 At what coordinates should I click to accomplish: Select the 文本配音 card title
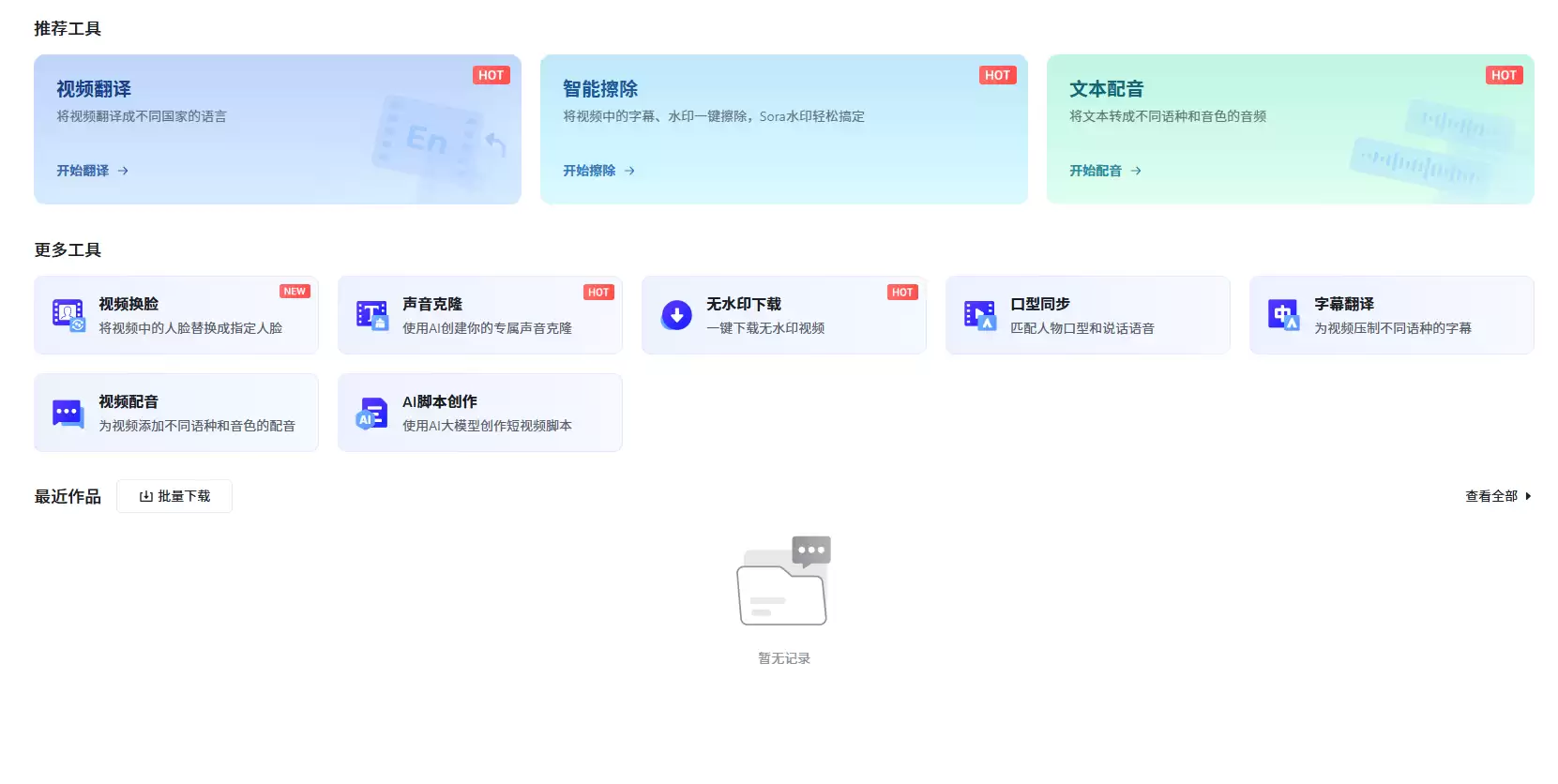(1107, 89)
